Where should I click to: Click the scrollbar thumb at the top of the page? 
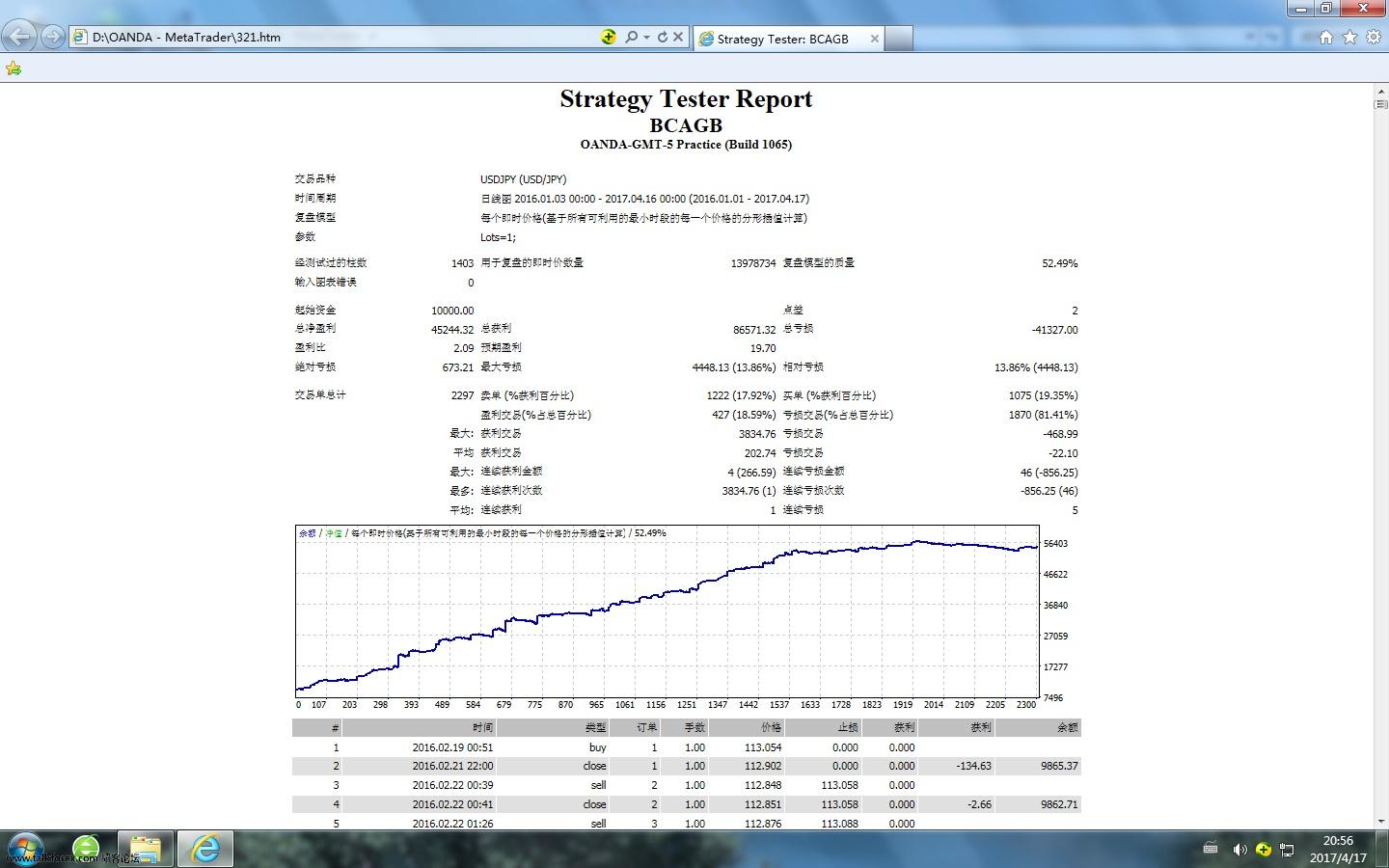(x=1380, y=104)
